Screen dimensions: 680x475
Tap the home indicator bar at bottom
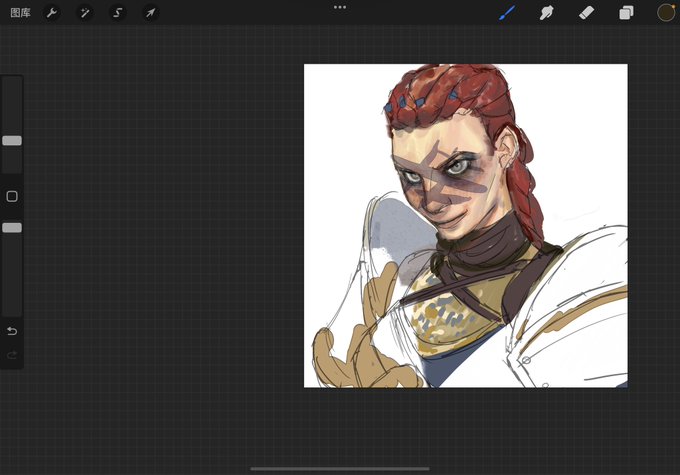click(x=340, y=468)
